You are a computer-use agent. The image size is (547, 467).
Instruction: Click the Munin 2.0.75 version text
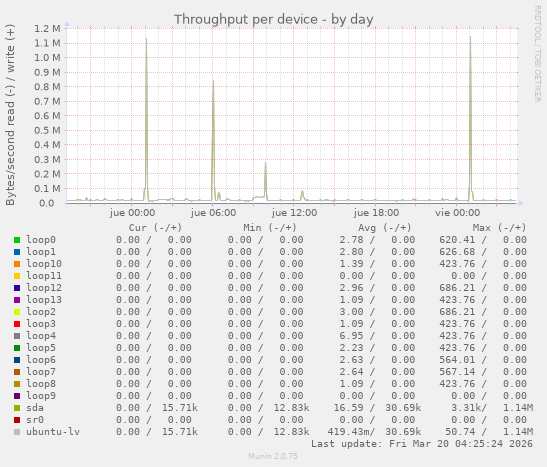coord(273,456)
